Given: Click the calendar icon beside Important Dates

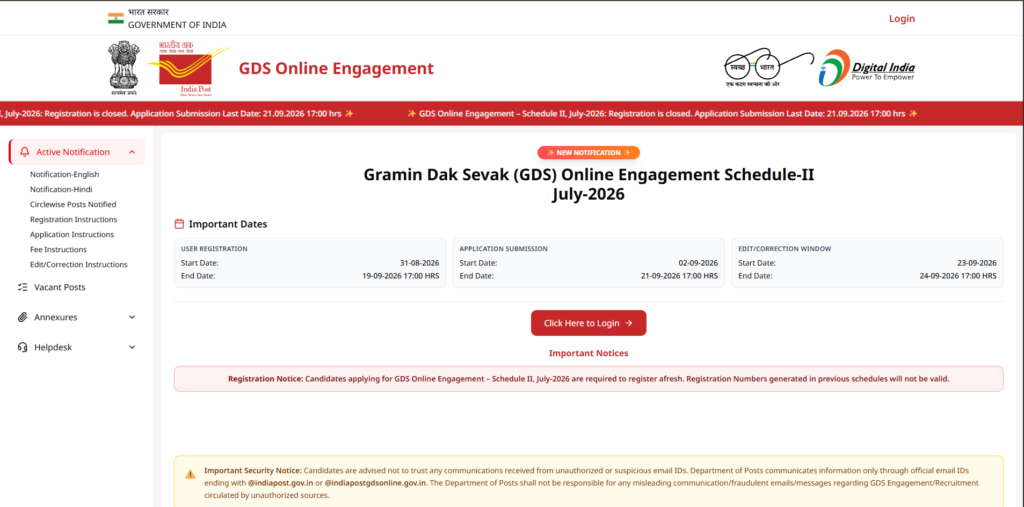Looking at the screenshot, I should pos(179,224).
